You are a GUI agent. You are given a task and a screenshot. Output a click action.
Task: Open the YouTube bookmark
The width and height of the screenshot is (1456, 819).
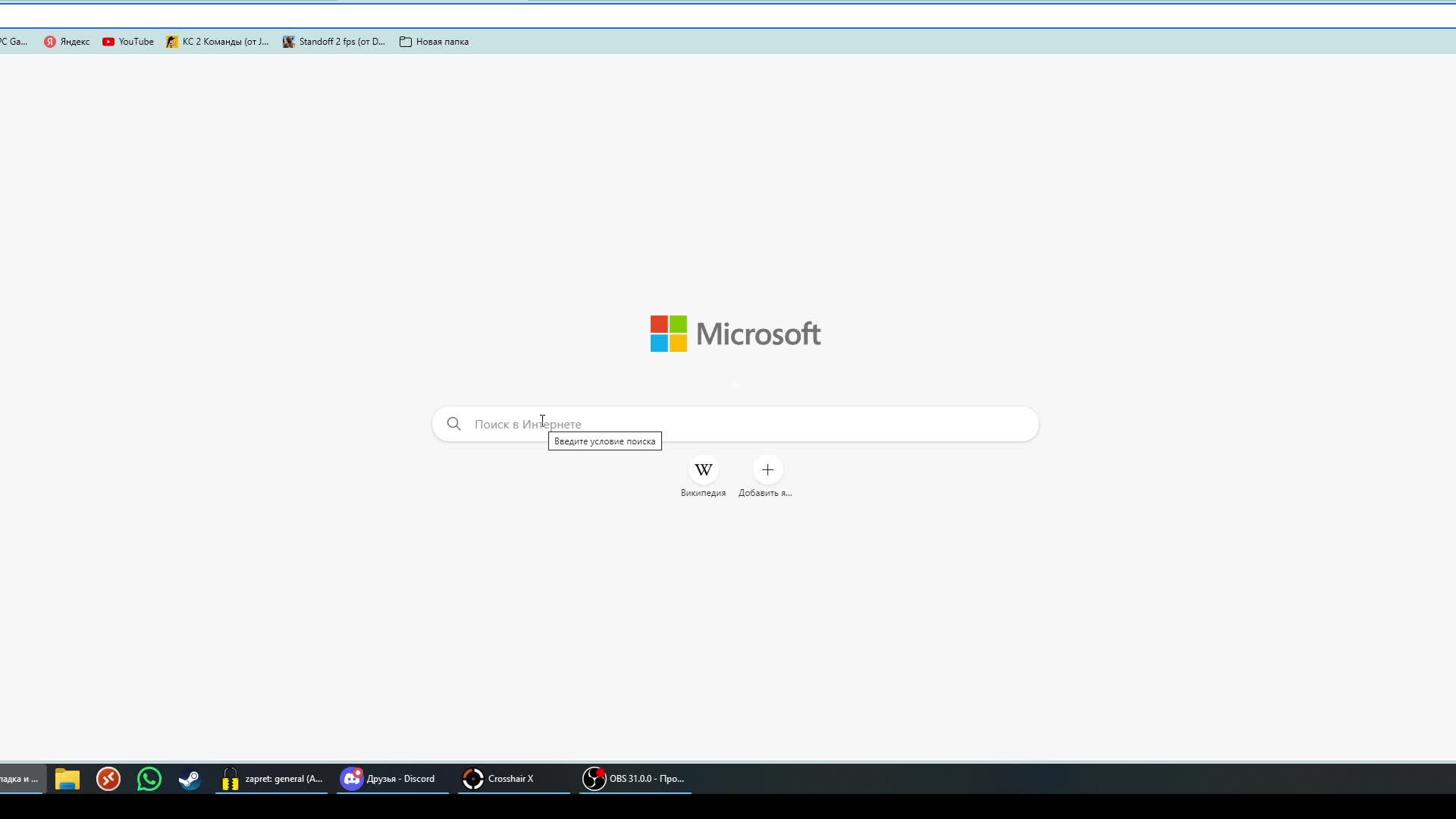click(128, 42)
